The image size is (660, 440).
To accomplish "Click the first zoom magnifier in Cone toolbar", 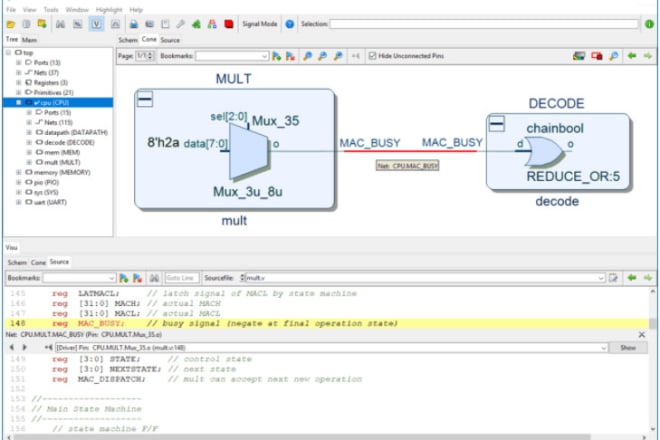I will 308,56.
